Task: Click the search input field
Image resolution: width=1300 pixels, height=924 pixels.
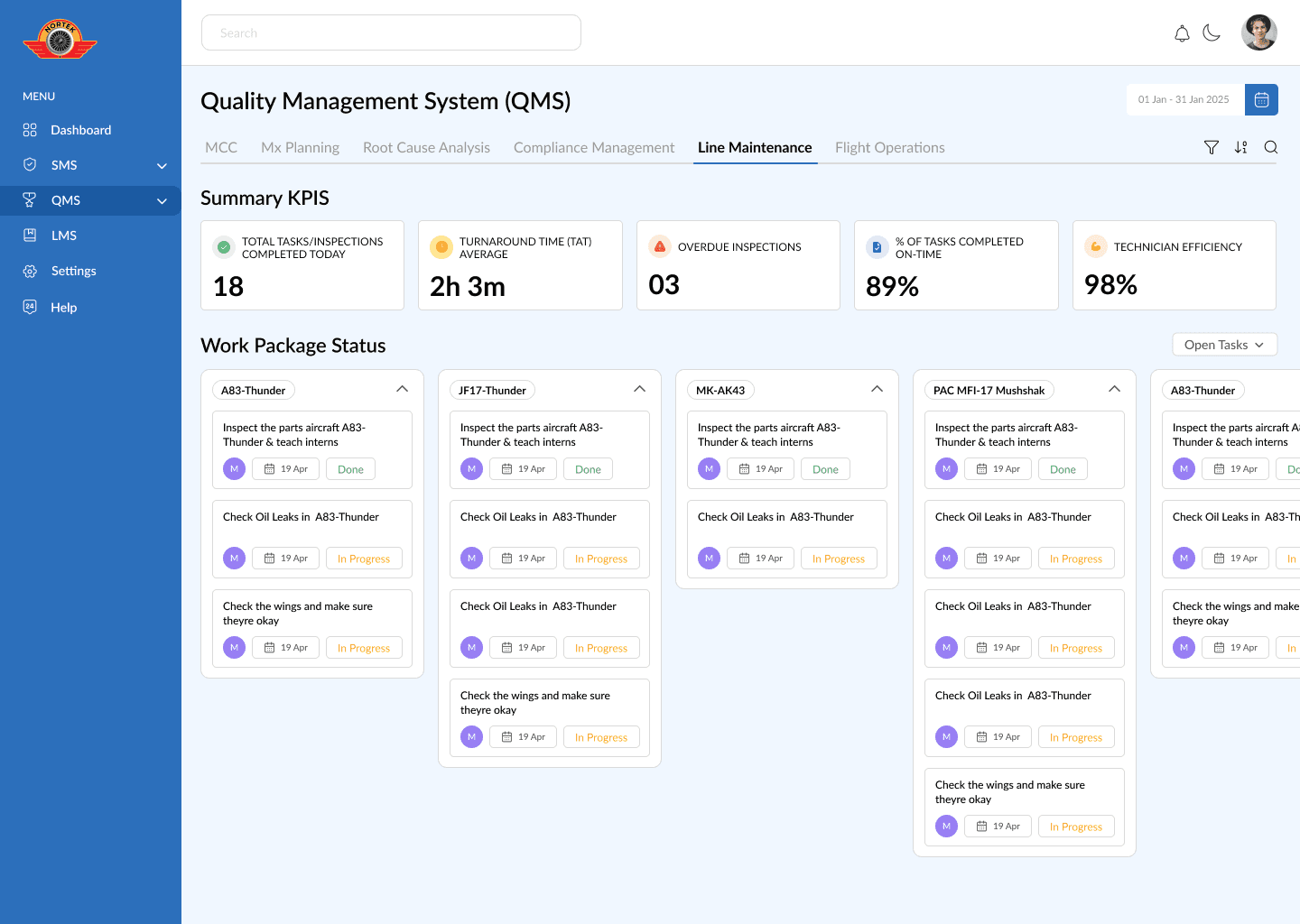Action: click(391, 32)
